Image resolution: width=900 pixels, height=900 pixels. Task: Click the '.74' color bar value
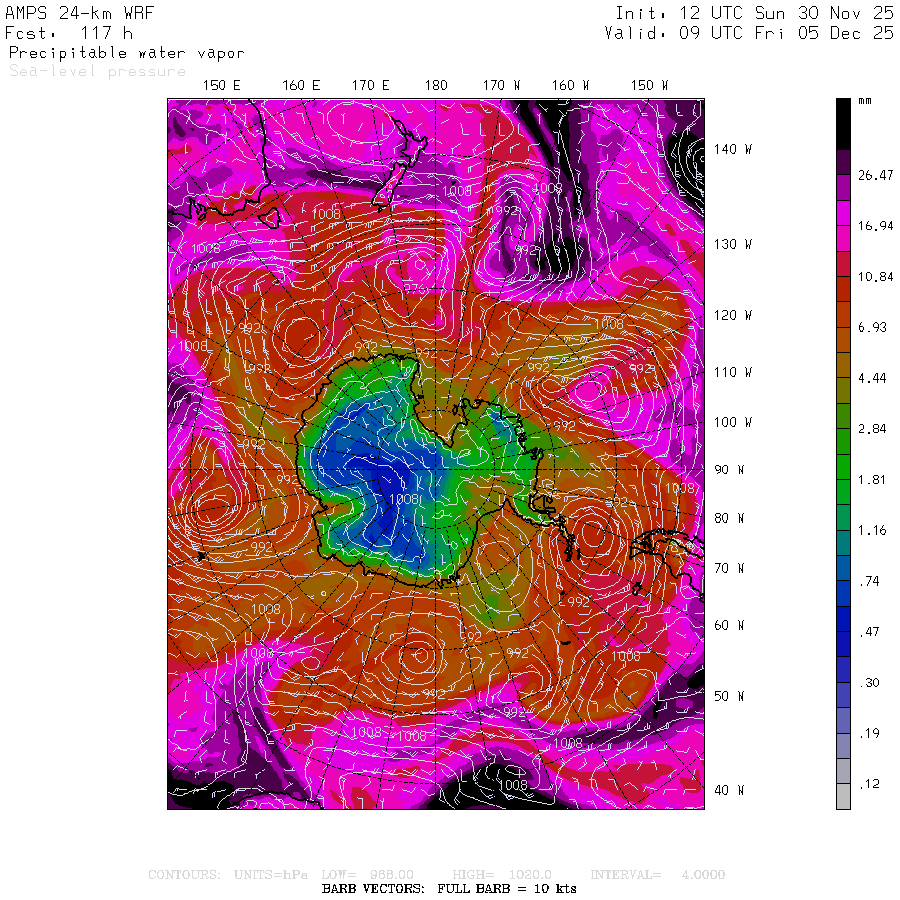point(870,581)
